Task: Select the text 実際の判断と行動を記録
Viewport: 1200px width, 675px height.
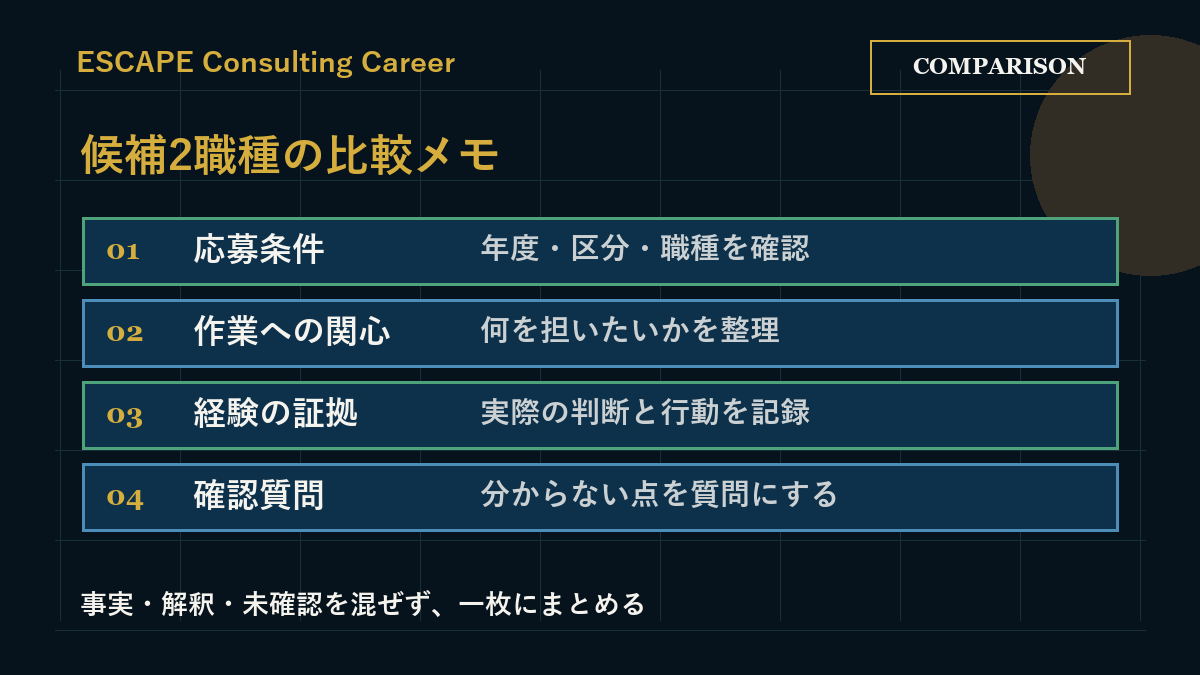Action: (645, 413)
